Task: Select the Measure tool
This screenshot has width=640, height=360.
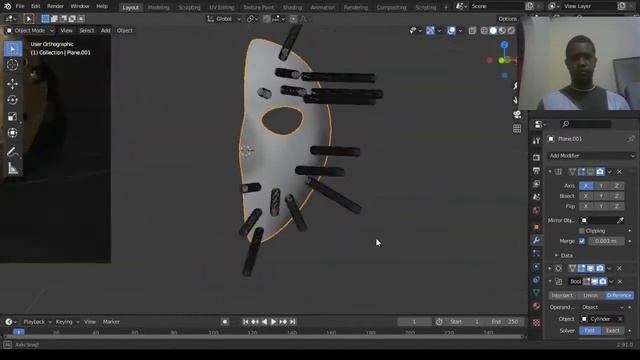Action: click(13, 168)
